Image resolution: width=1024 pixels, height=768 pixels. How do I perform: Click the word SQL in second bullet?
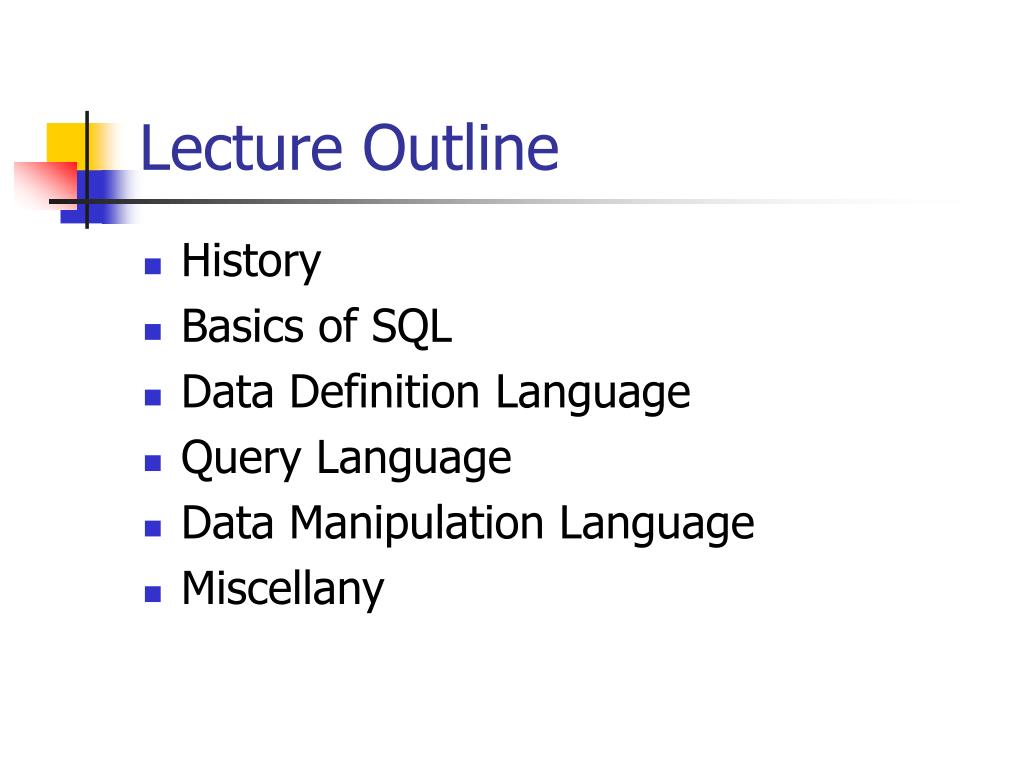click(411, 326)
